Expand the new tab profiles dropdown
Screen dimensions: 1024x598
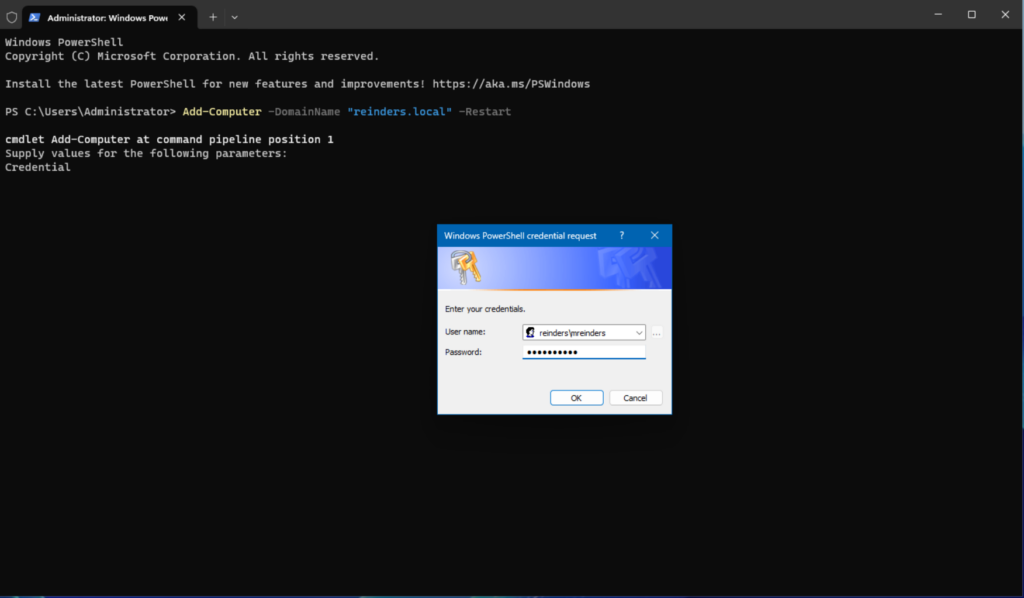point(234,18)
